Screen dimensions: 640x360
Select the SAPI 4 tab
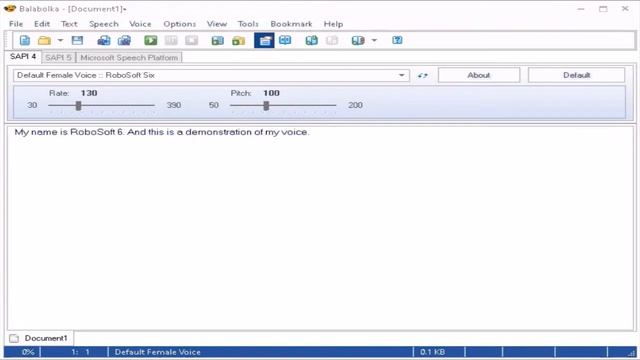(23, 57)
